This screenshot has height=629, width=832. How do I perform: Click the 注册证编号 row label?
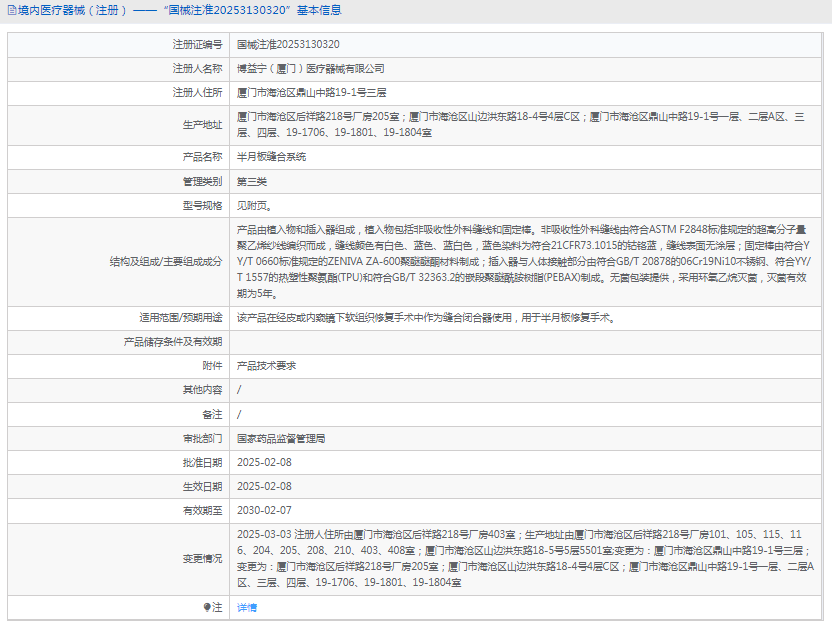tap(197, 45)
